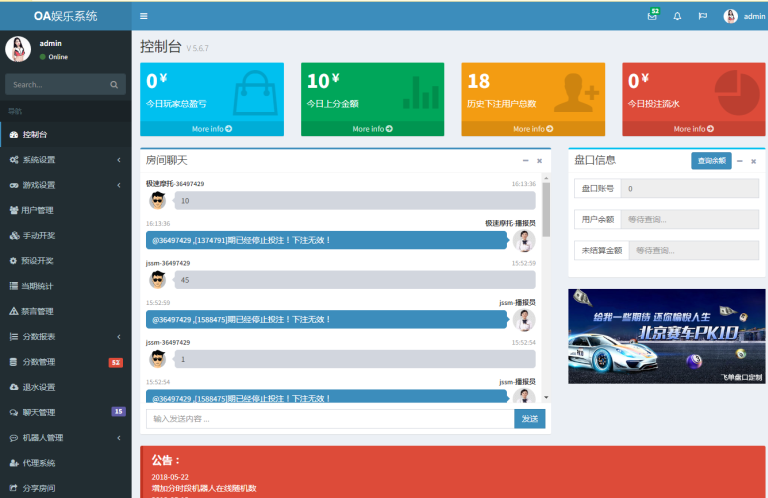Click the 查询余额 button
The image size is (768, 498).
(710, 160)
